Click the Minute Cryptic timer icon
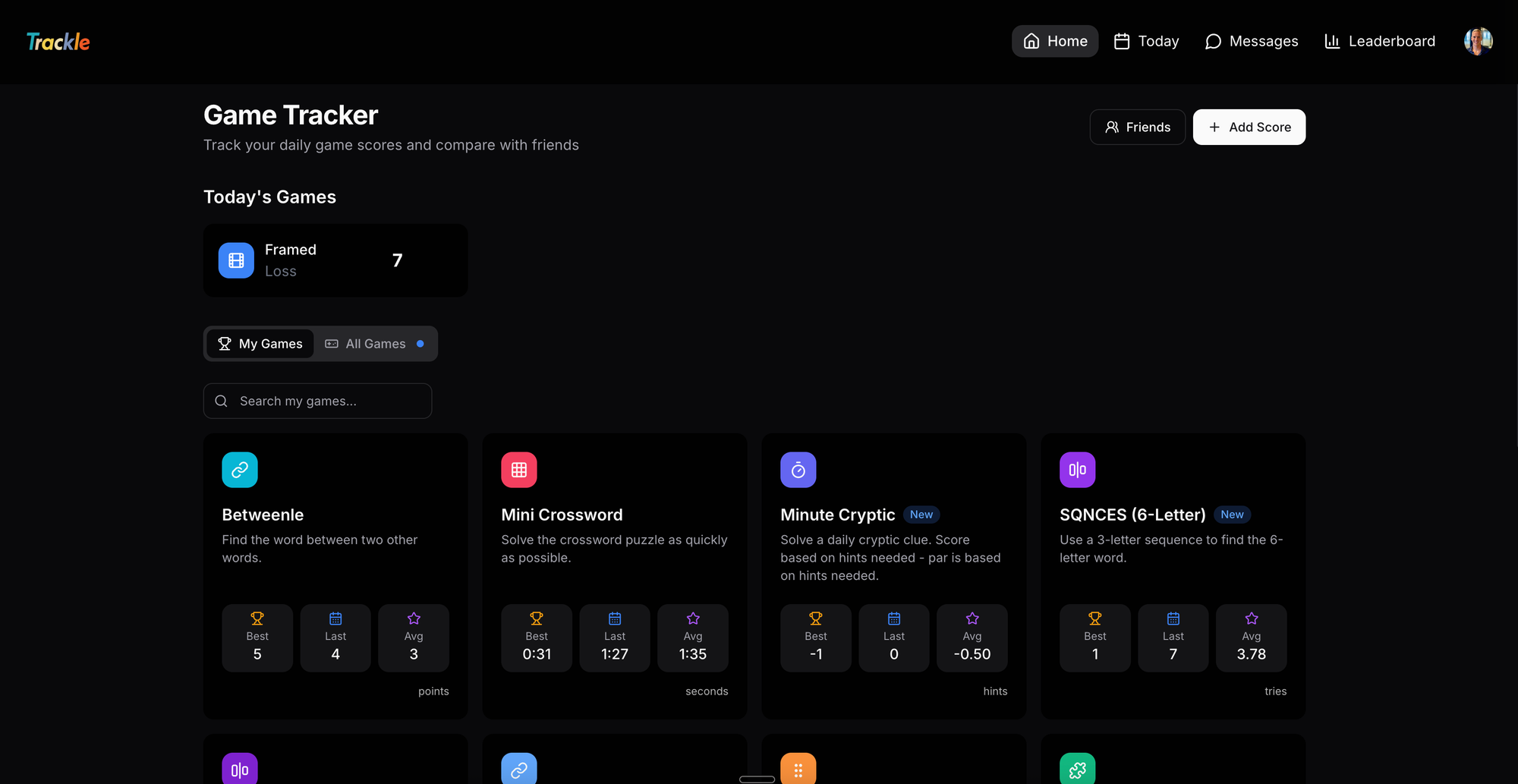 click(798, 470)
